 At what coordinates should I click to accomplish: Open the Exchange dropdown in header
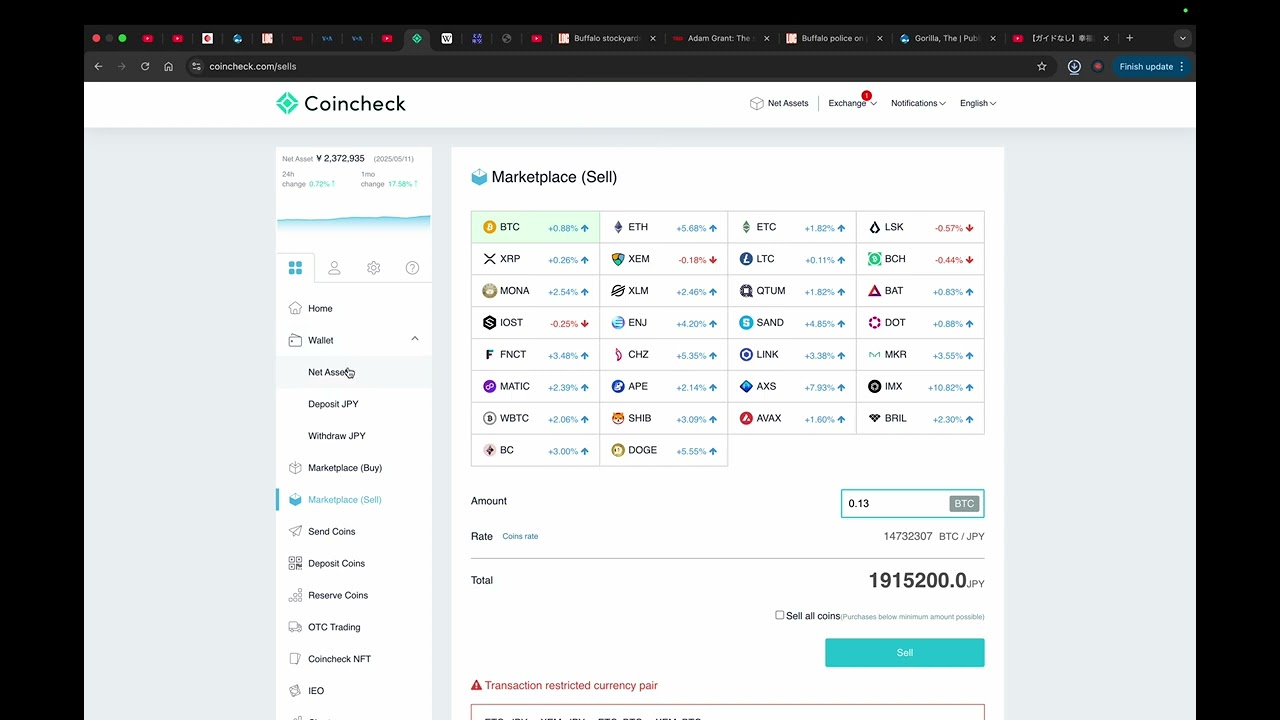(x=852, y=103)
